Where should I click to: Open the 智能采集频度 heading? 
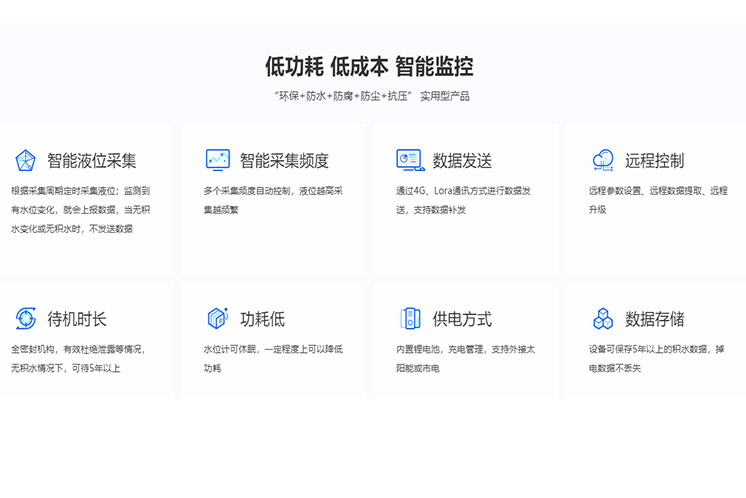[x=284, y=161]
